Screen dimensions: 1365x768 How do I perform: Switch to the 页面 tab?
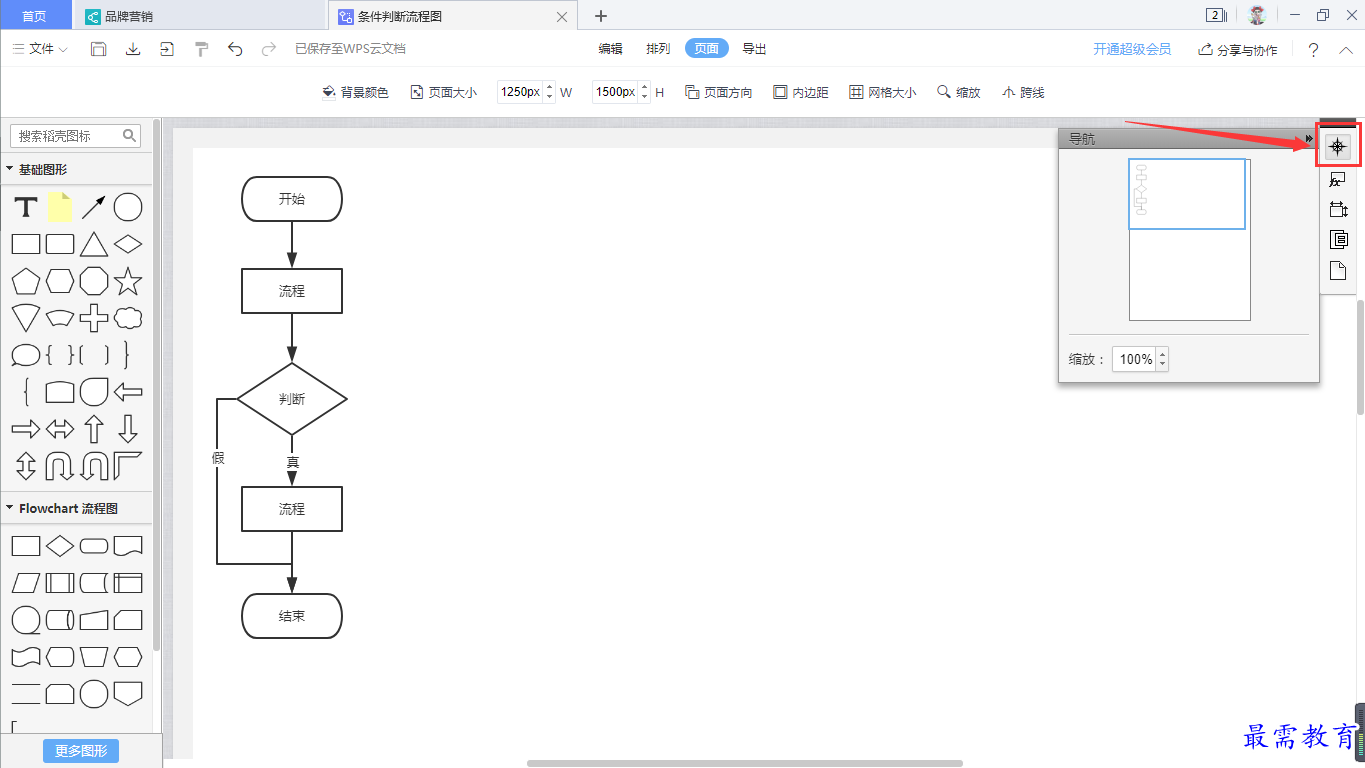click(707, 49)
